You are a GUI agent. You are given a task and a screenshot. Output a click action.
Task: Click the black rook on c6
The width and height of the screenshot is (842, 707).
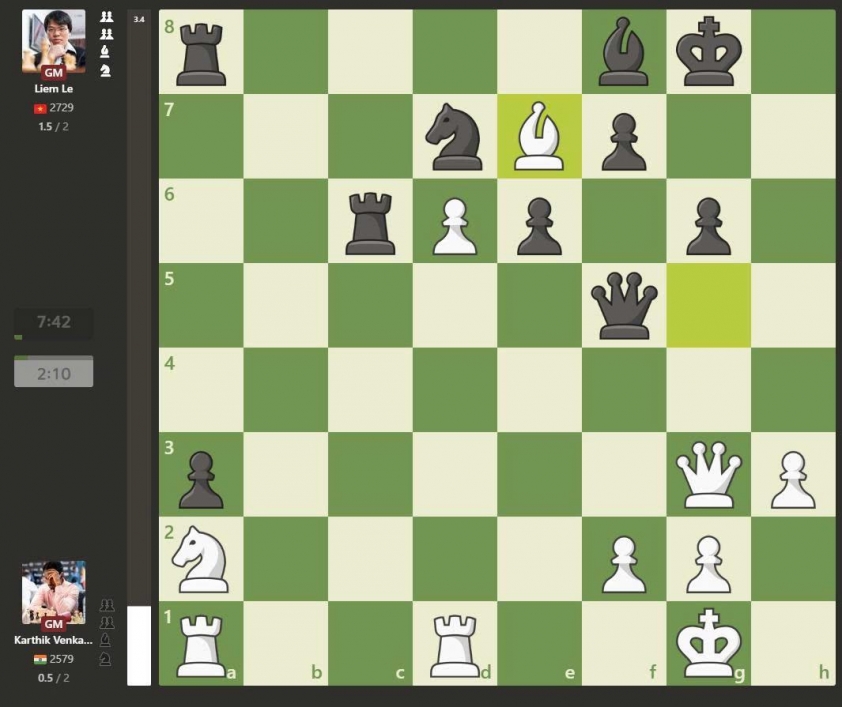(x=370, y=220)
